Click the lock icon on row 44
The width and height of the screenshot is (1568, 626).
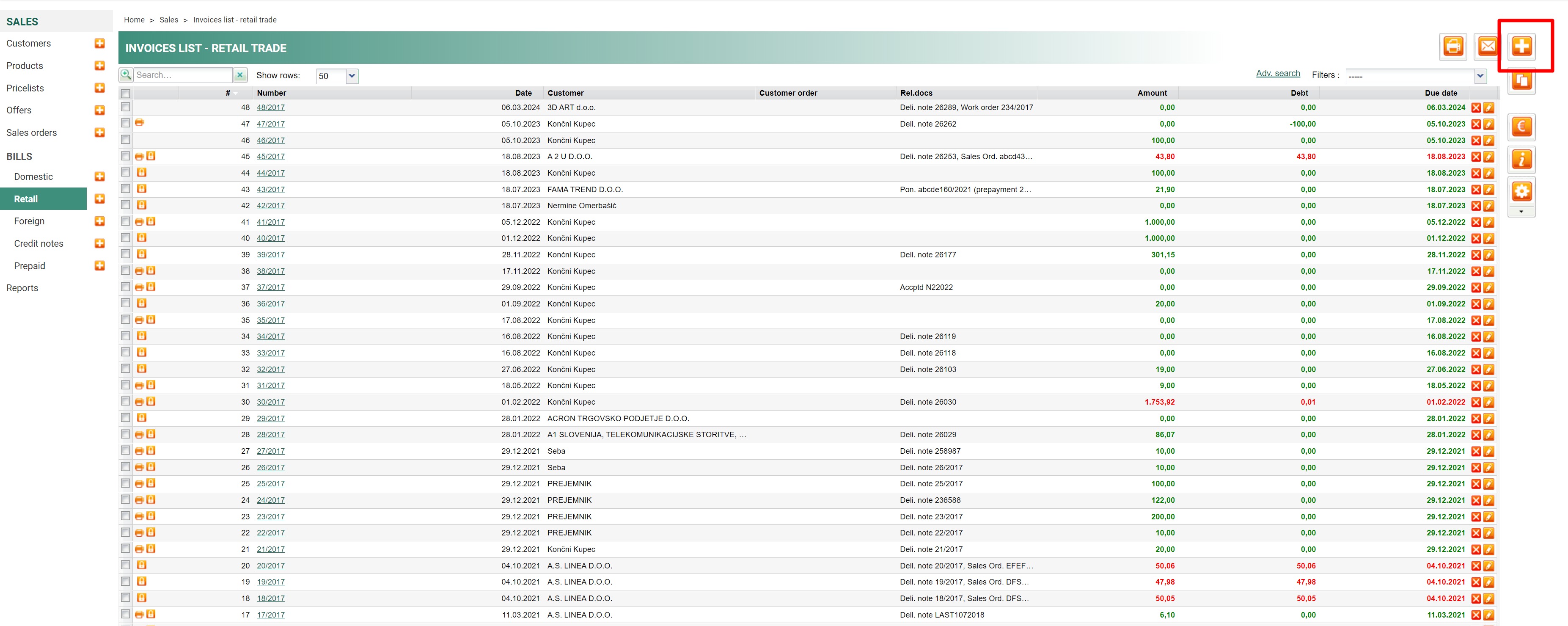(142, 172)
